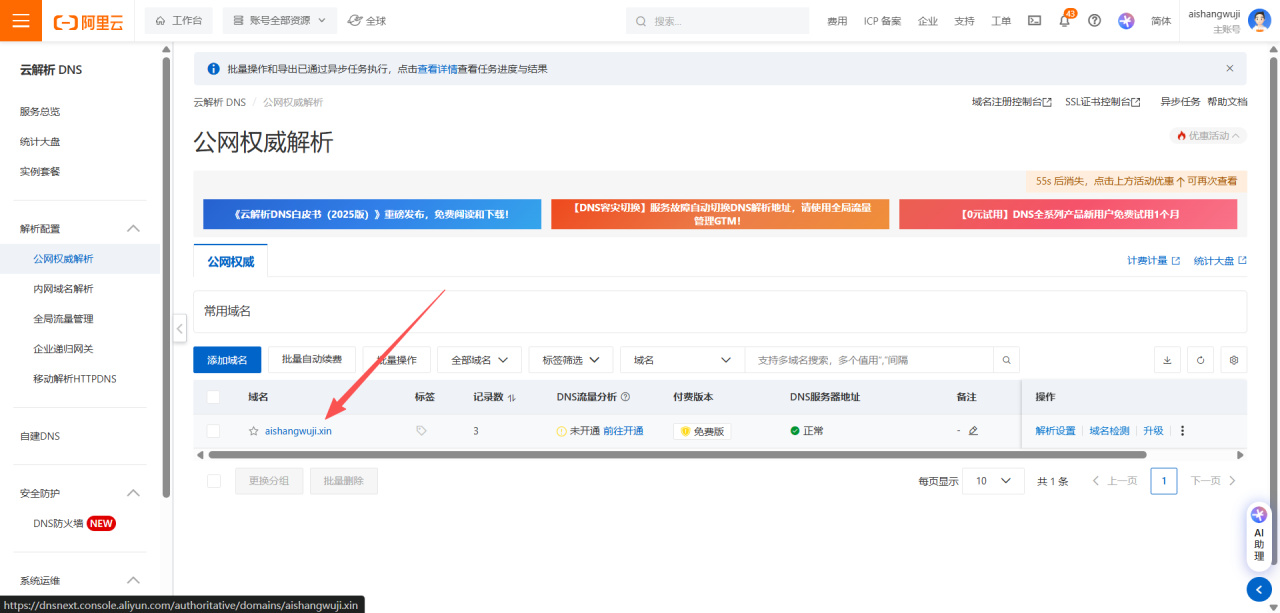Open the help question-mark icon
The height and width of the screenshot is (613, 1280).
tap(1094, 21)
